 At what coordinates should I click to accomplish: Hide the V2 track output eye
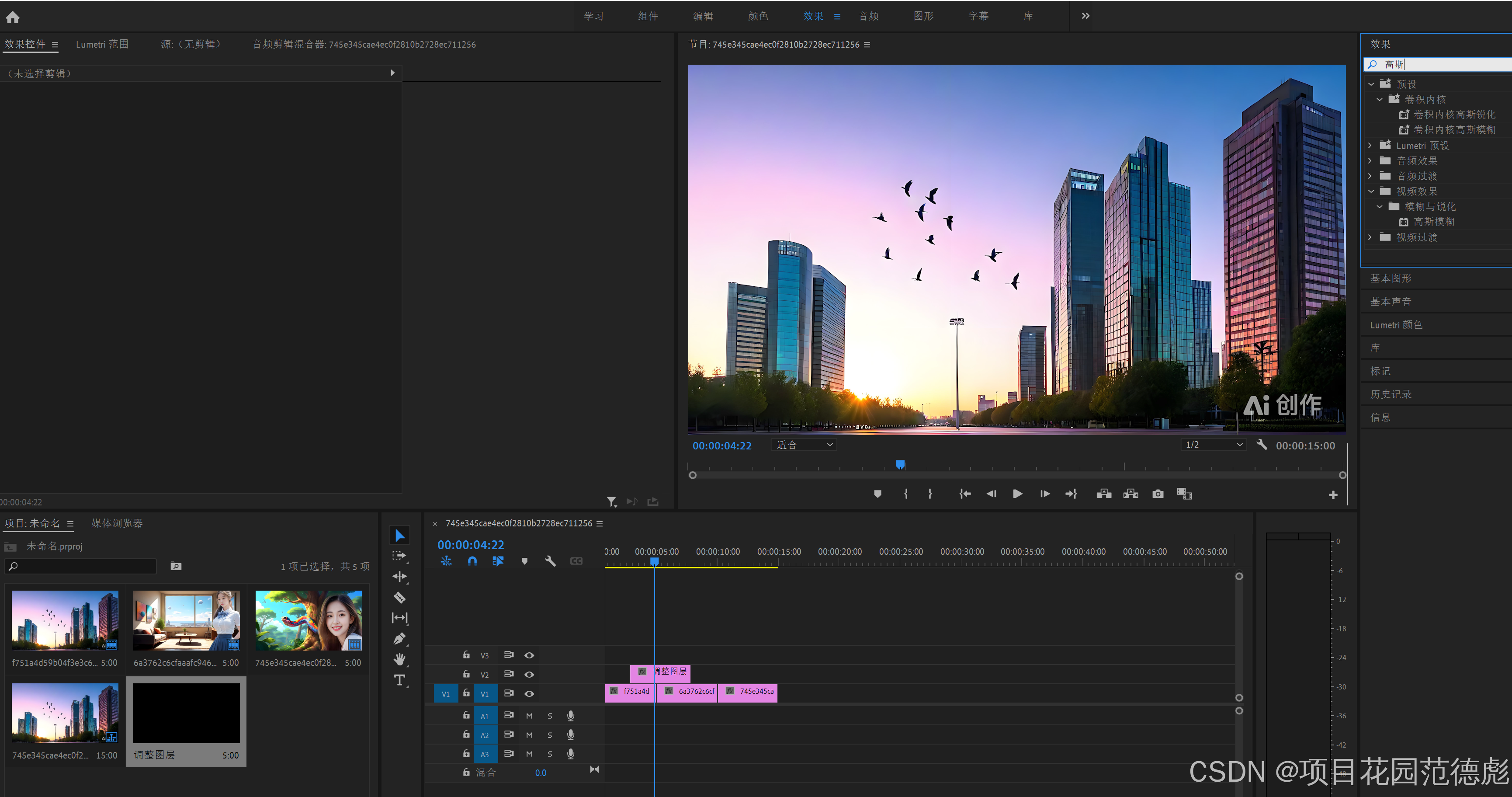529,674
